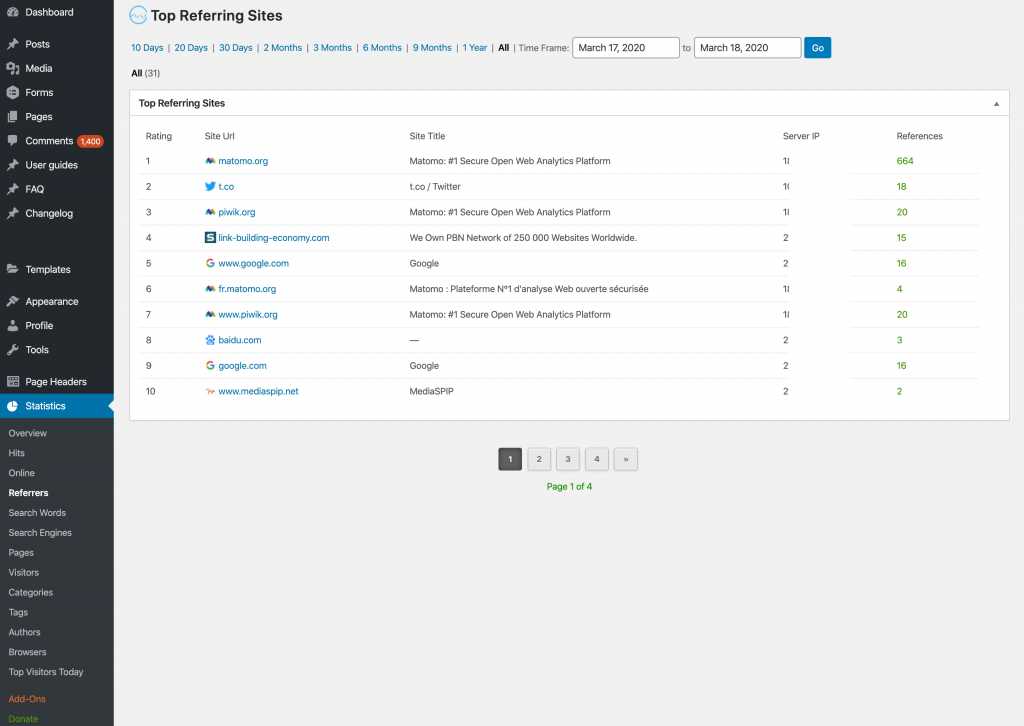The width and height of the screenshot is (1024, 726).
Task: Click the pin icon beside Changelog
Action: point(12,213)
